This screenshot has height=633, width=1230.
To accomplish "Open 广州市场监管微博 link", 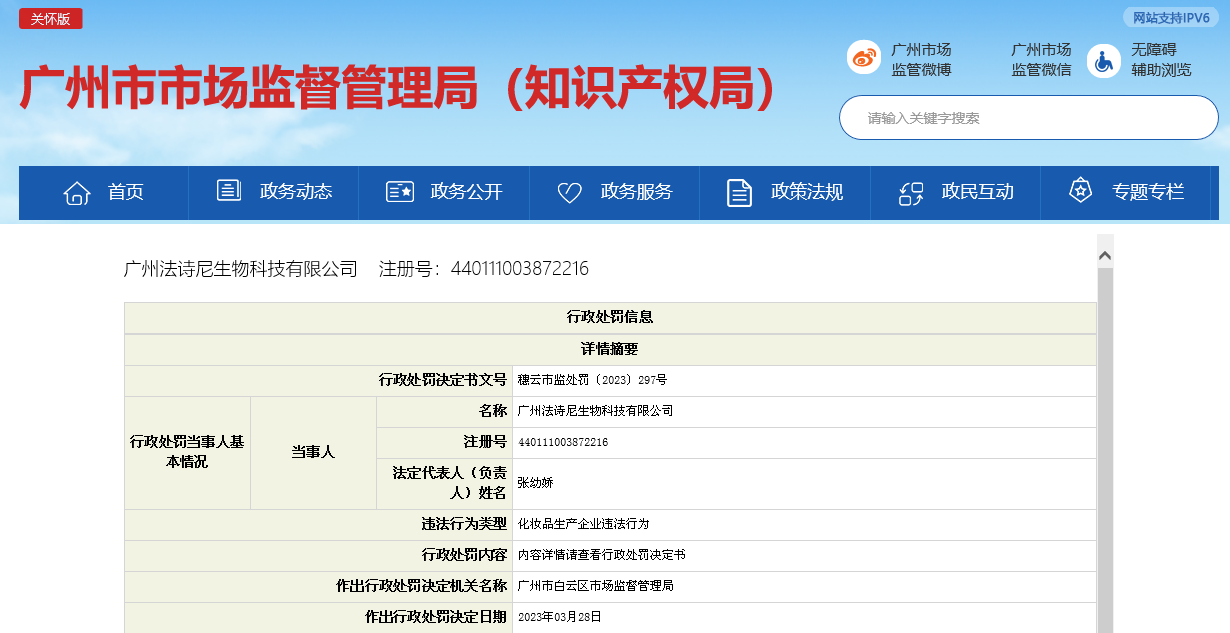I will pos(921,60).
